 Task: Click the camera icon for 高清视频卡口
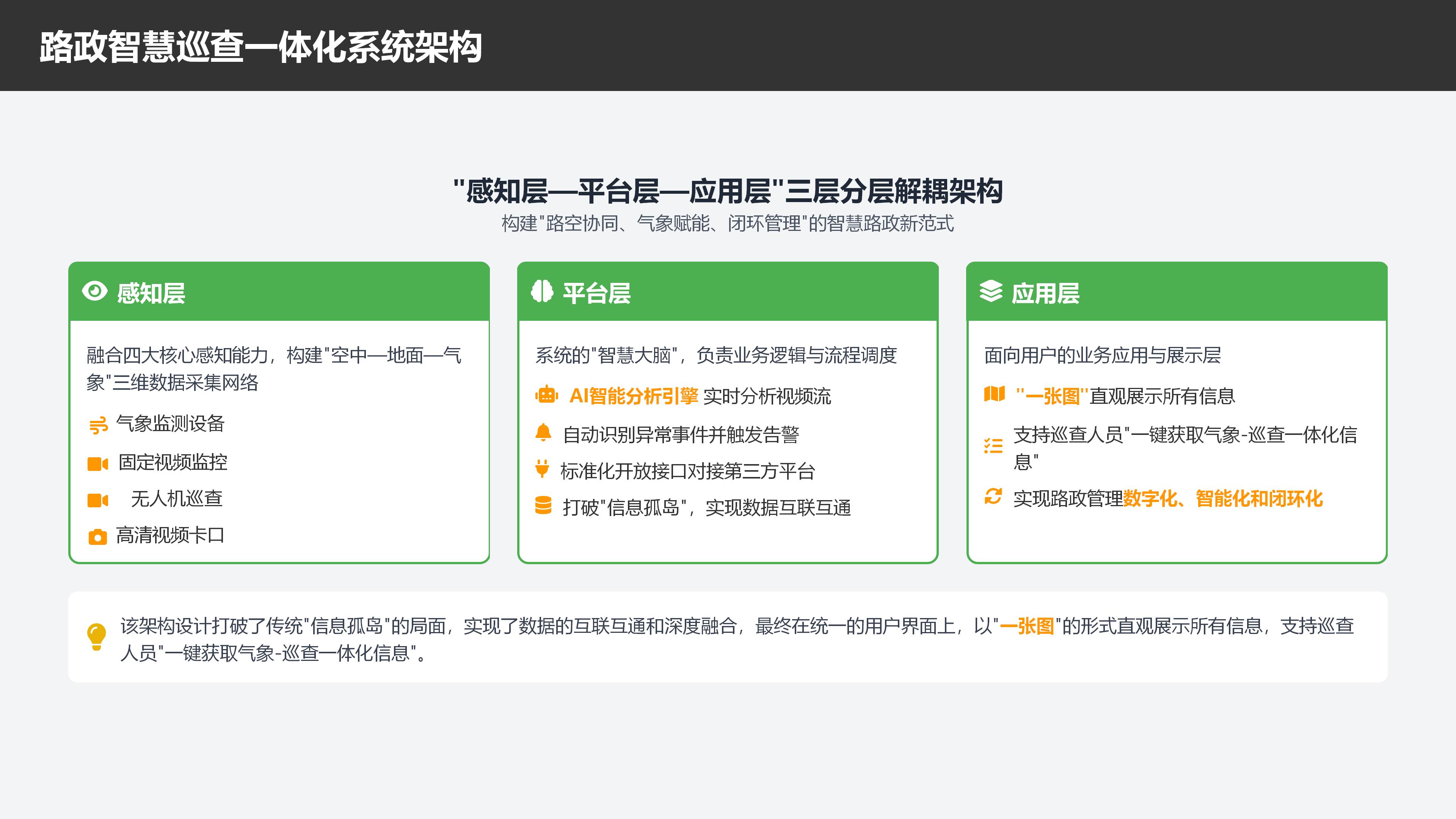pos(98,537)
